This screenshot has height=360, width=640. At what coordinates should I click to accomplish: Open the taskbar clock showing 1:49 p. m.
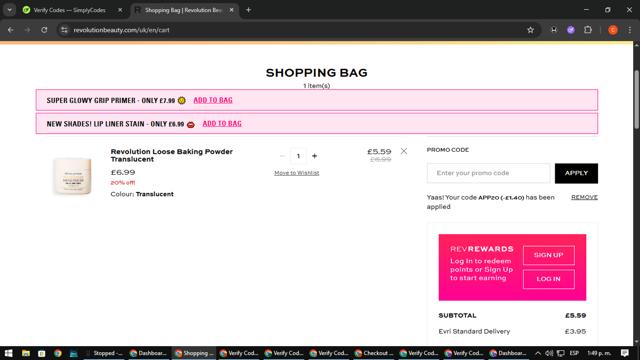tap(599, 353)
